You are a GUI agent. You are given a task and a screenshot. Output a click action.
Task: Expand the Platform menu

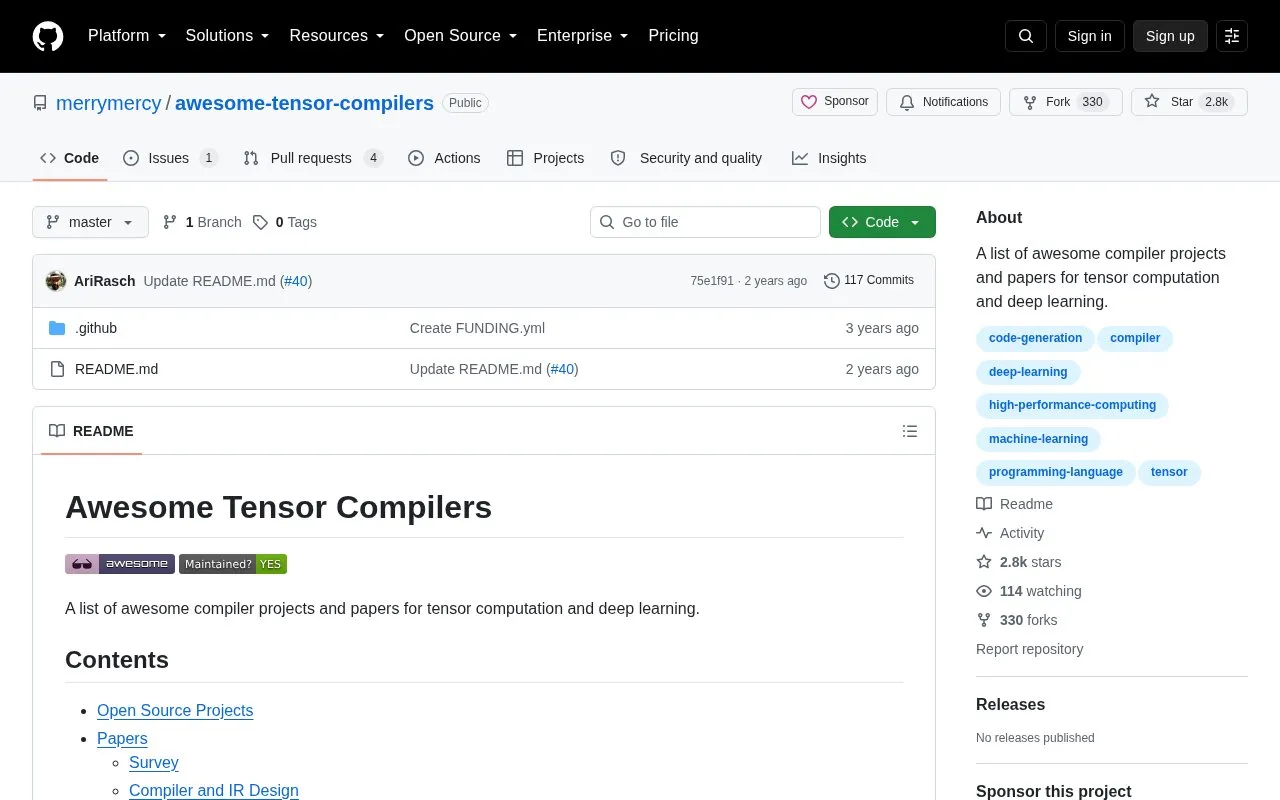[x=127, y=36]
